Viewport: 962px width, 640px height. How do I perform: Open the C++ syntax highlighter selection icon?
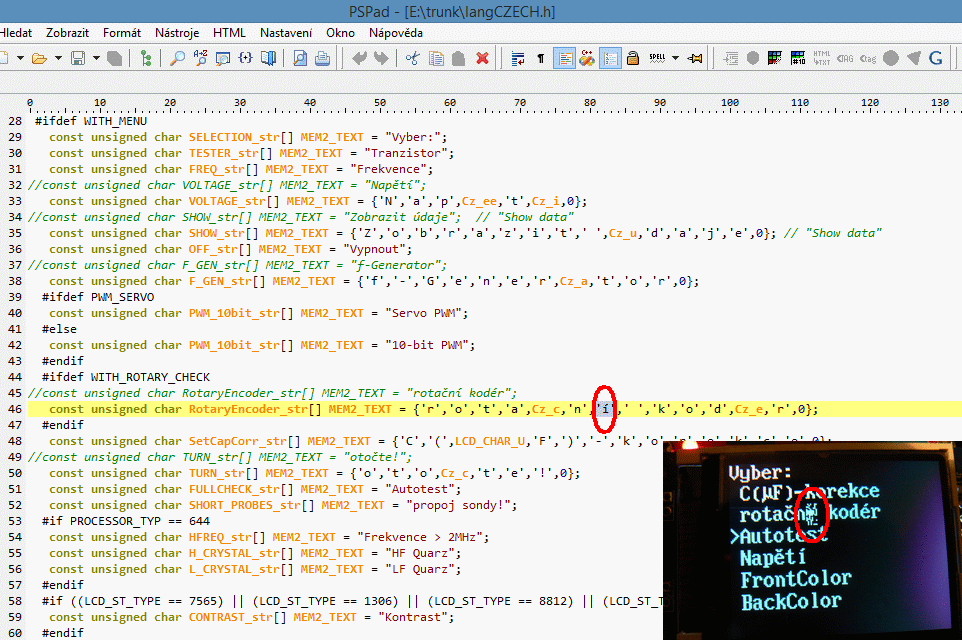point(587,58)
